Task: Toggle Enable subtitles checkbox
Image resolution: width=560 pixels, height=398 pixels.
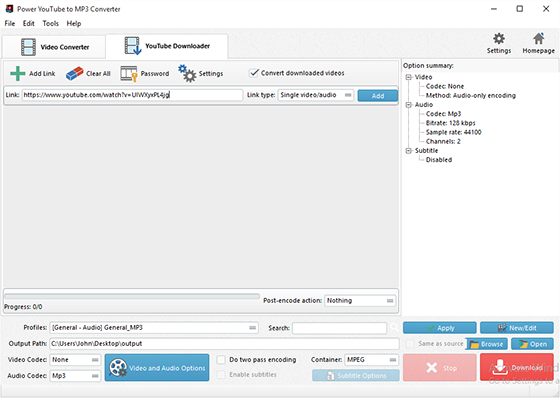Action: [221, 374]
